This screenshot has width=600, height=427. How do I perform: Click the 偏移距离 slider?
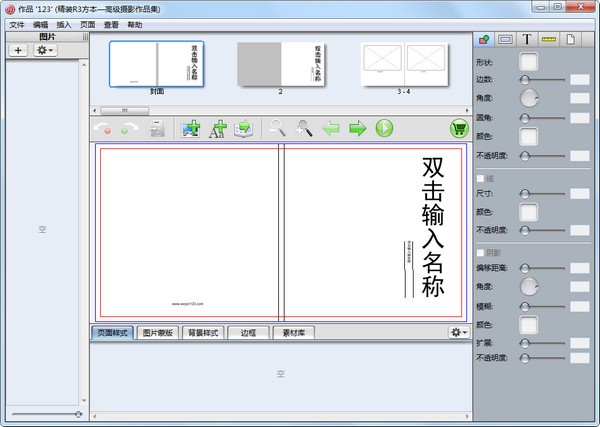coord(542,268)
